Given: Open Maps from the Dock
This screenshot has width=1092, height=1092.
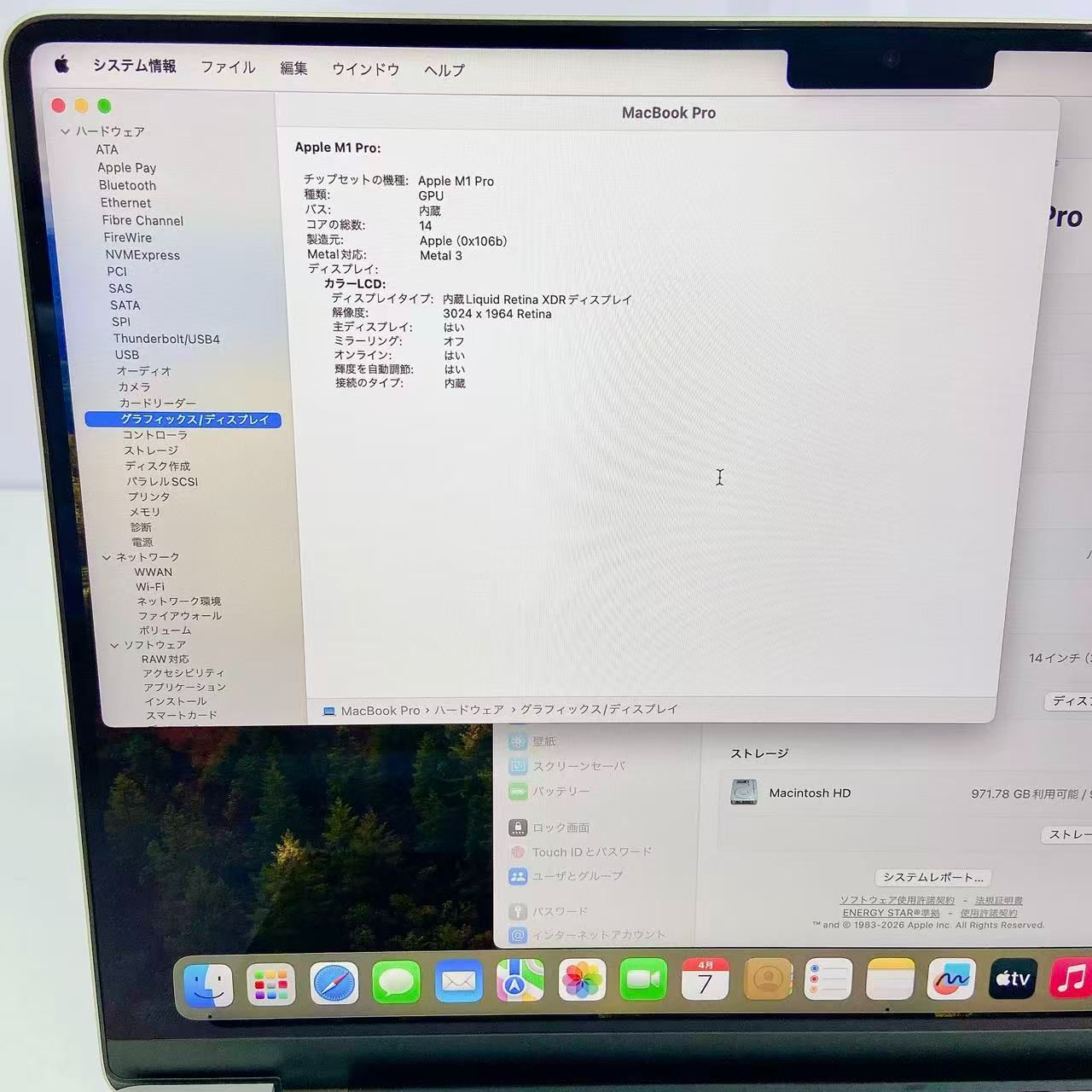Looking at the screenshot, I should (520, 982).
